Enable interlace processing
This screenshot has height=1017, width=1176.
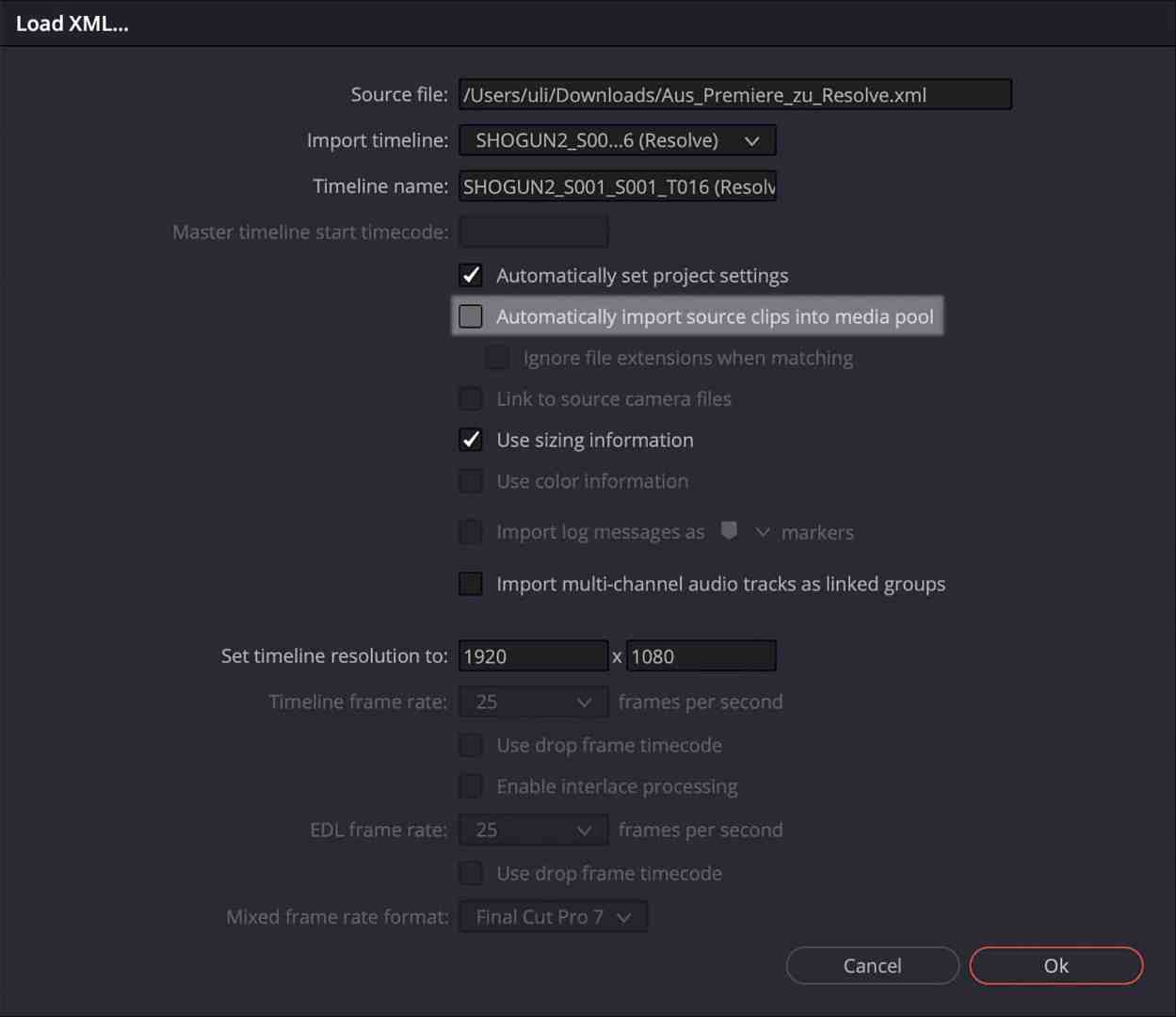coord(470,785)
